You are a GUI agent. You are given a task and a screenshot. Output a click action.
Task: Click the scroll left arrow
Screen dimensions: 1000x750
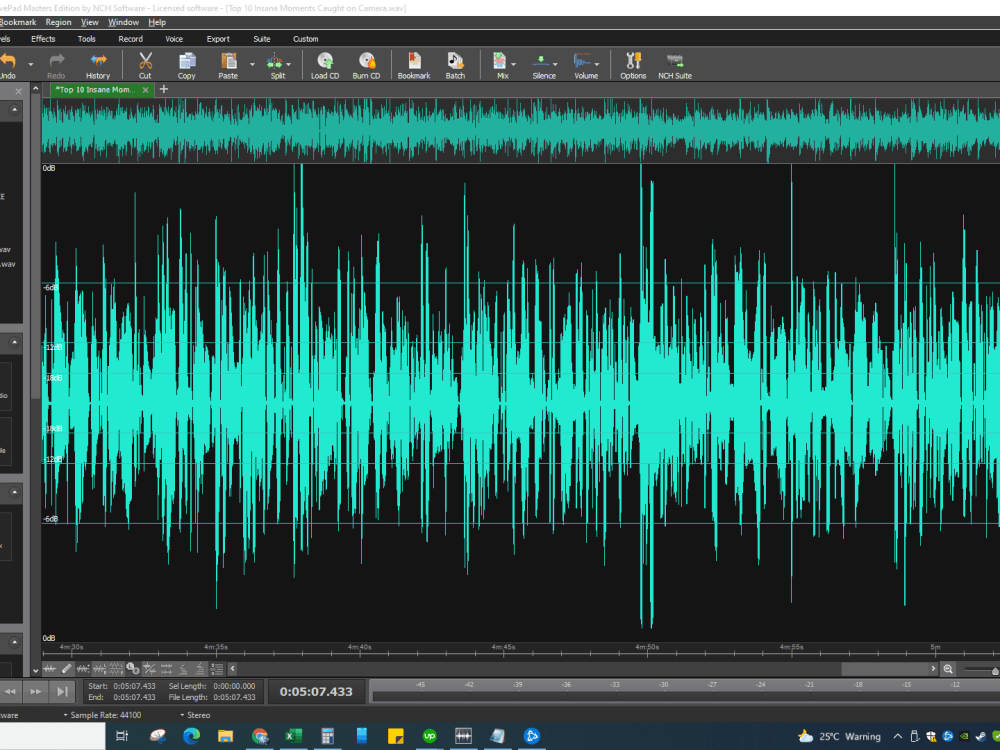coord(232,668)
